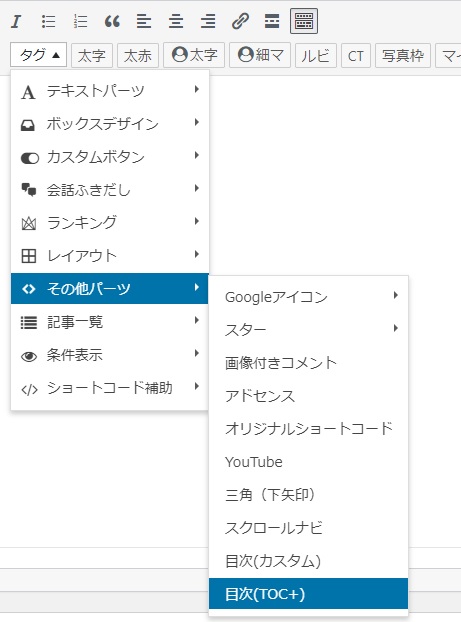Viewport: 461px width, 622px height.
Task: Toggle the toolbar toggle keyboard icon
Action: (x=304, y=21)
